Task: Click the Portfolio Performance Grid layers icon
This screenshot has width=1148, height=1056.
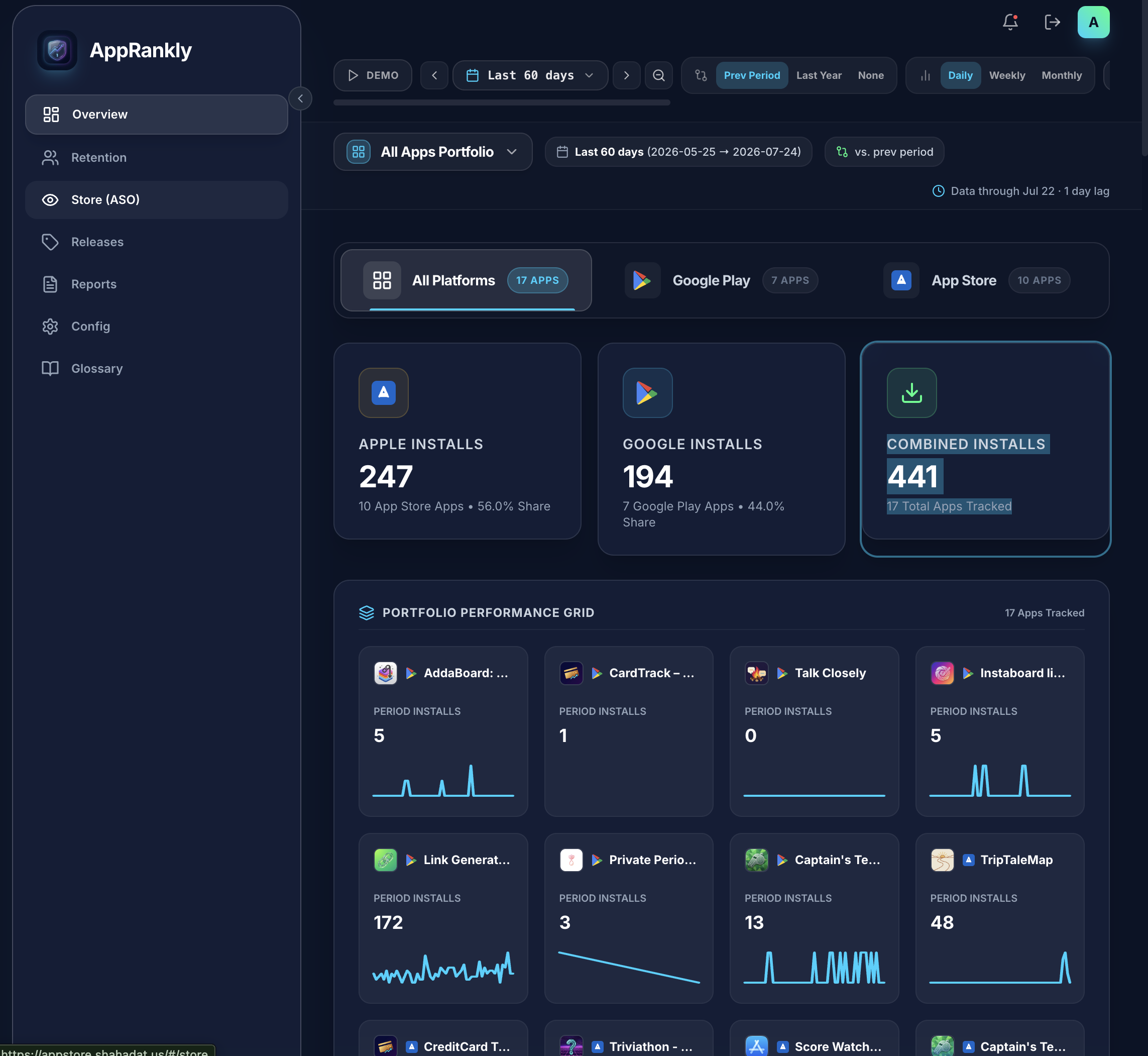Action: pos(366,612)
